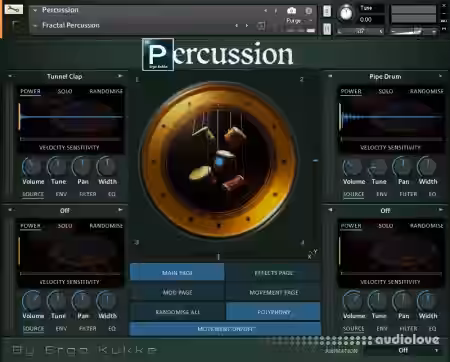Select next sample for Pipe Drum slot
This screenshot has width=450, height=362.
tap(440, 76)
